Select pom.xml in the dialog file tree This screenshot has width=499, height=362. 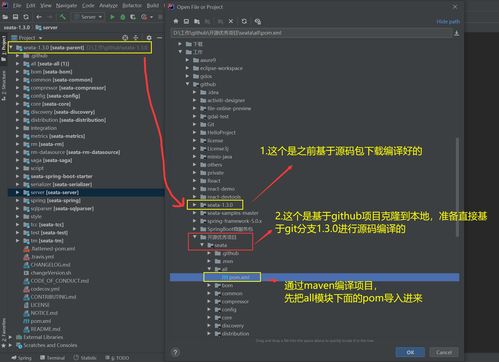coord(239,277)
